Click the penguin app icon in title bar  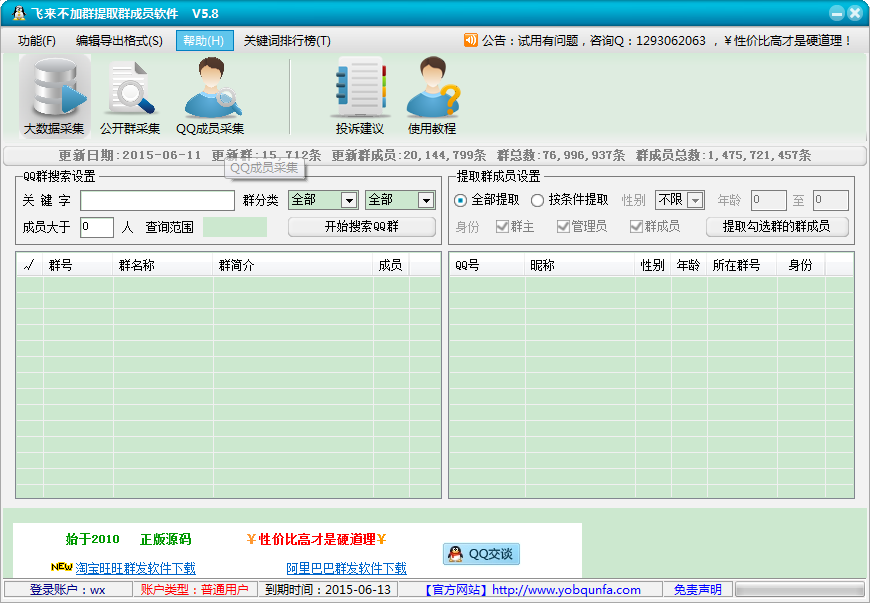click(18, 13)
